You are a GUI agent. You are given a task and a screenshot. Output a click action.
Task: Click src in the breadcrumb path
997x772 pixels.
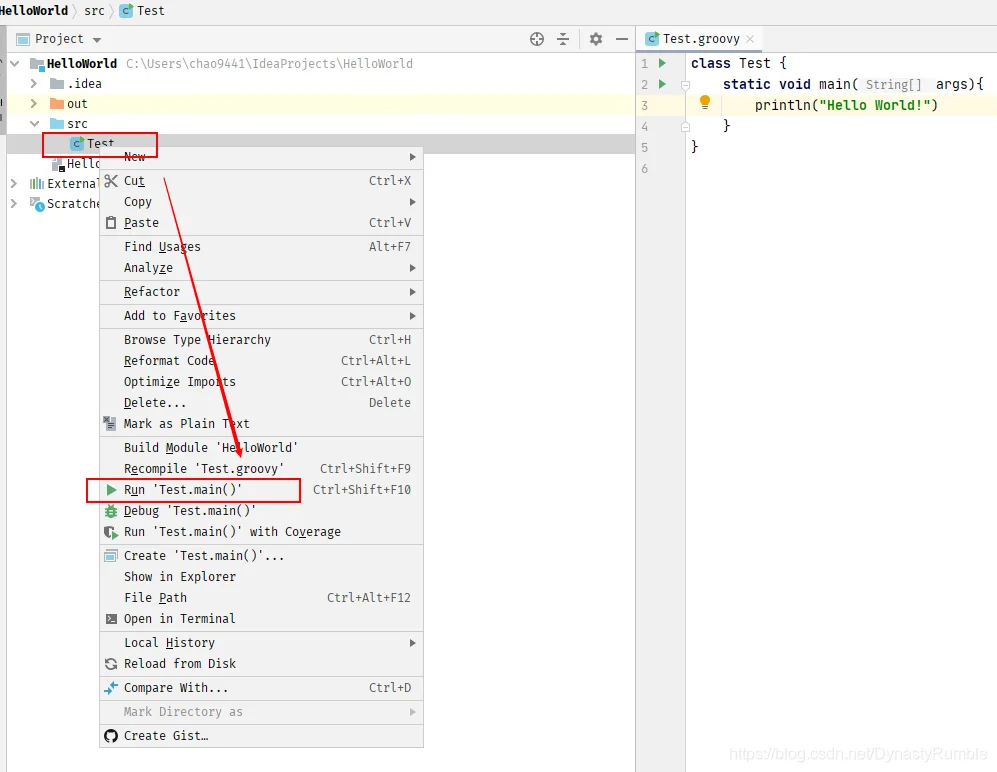94,11
